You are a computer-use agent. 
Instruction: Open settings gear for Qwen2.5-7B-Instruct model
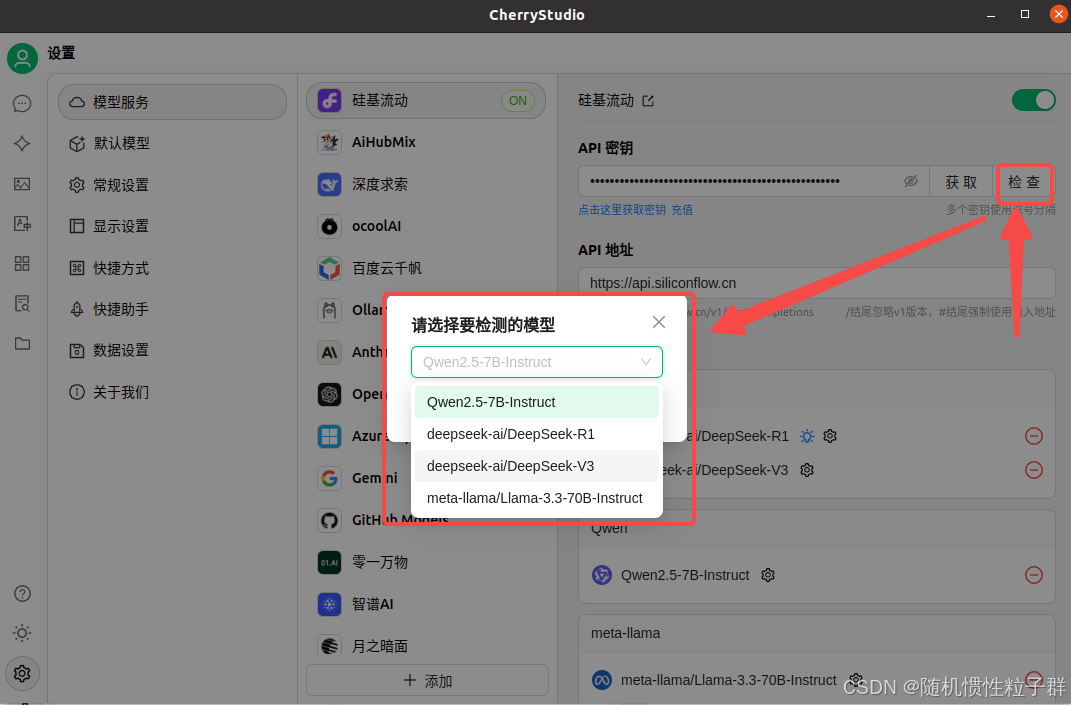click(x=768, y=575)
